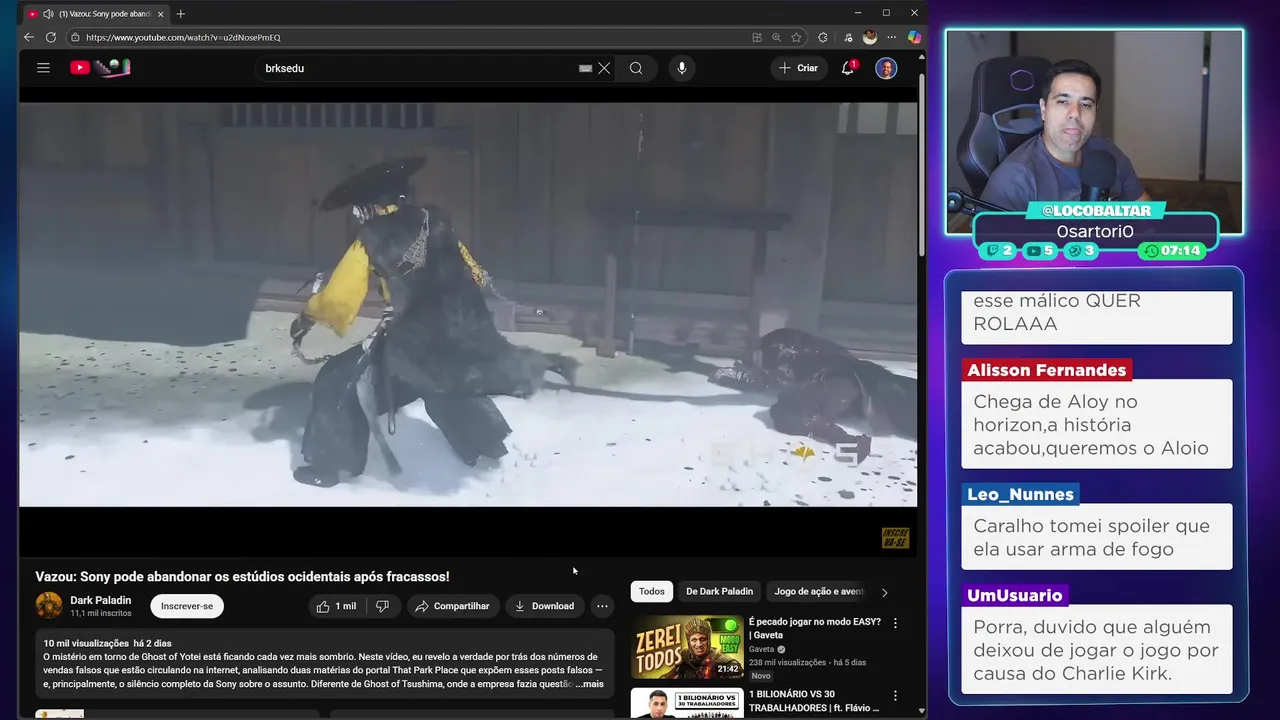This screenshot has width=1280, height=720.
Task: Open Edge settings and more menu
Action: pos(892,37)
